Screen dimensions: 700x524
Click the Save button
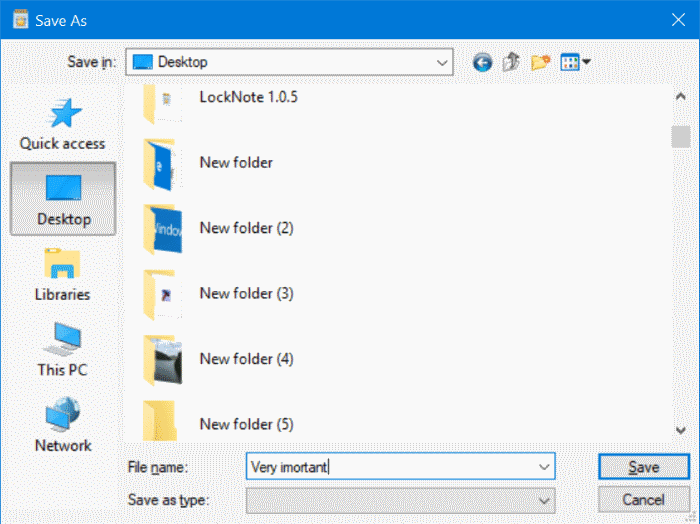(x=644, y=467)
